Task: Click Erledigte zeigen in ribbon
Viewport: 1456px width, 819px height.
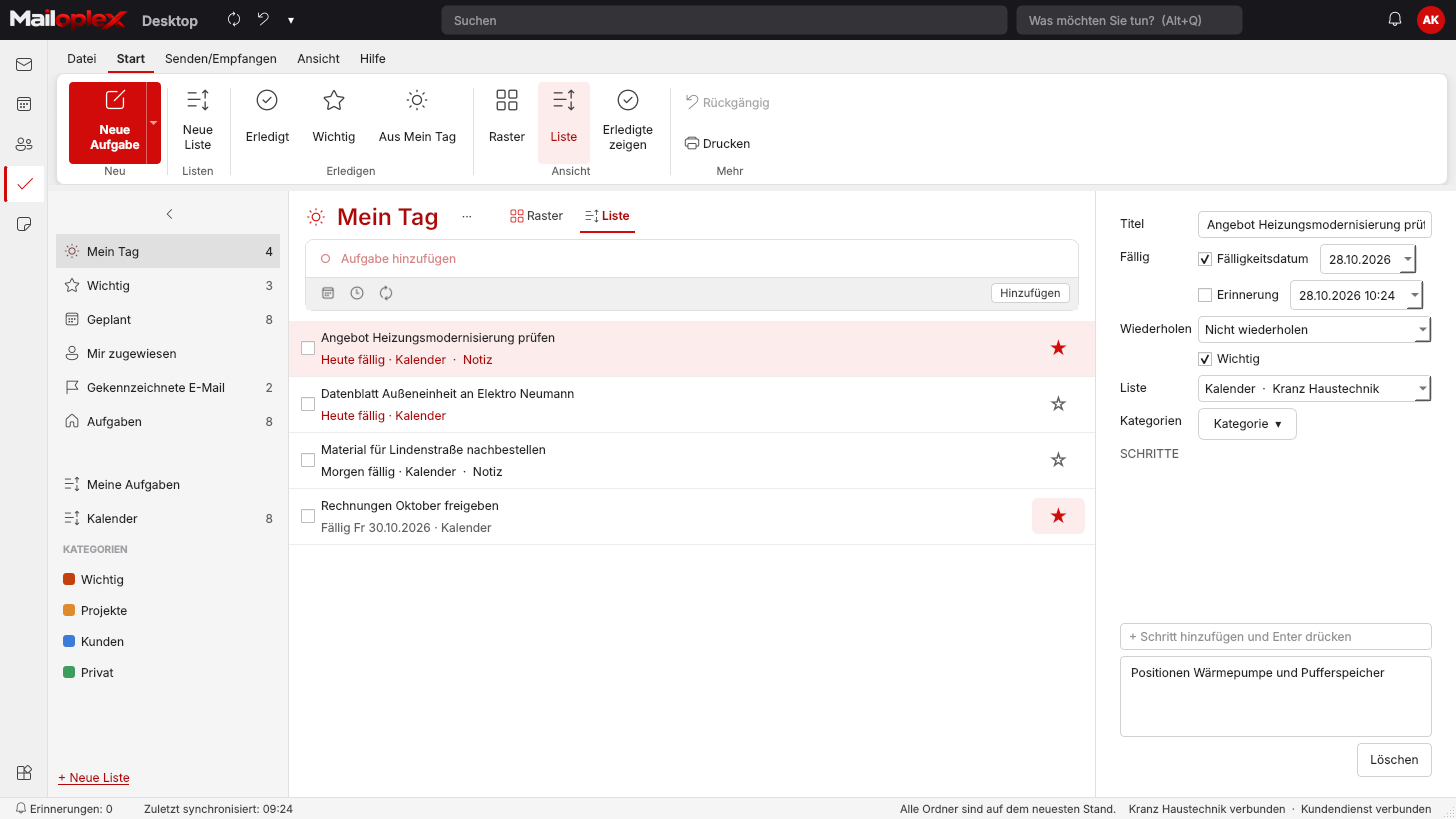Action: (628, 122)
